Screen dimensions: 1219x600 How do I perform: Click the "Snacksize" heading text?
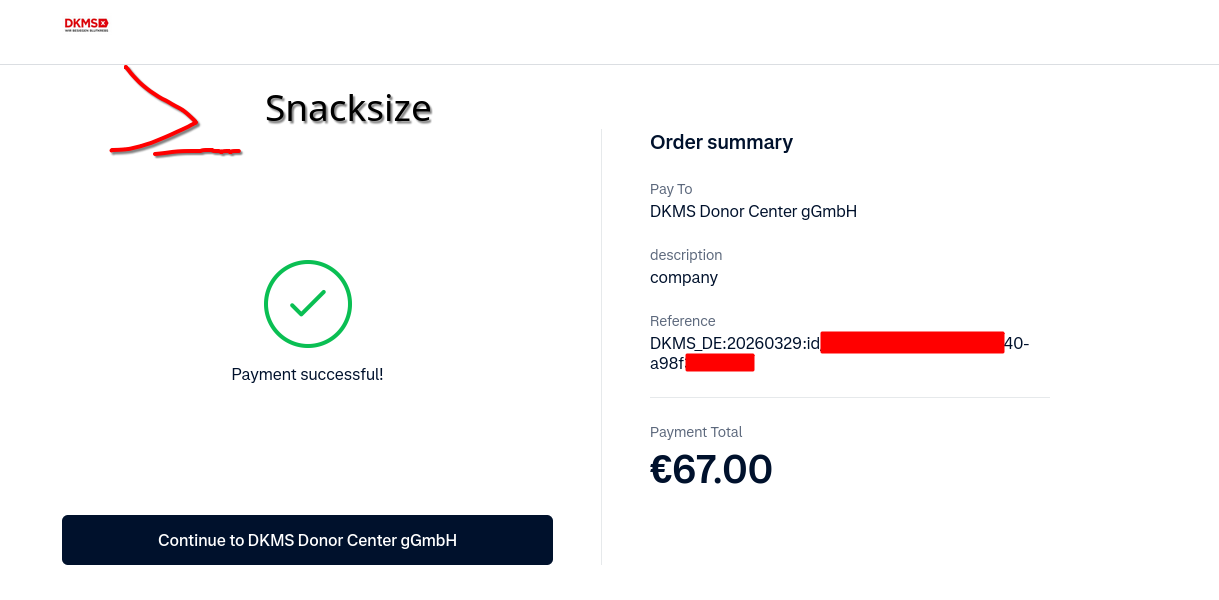click(348, 108)
